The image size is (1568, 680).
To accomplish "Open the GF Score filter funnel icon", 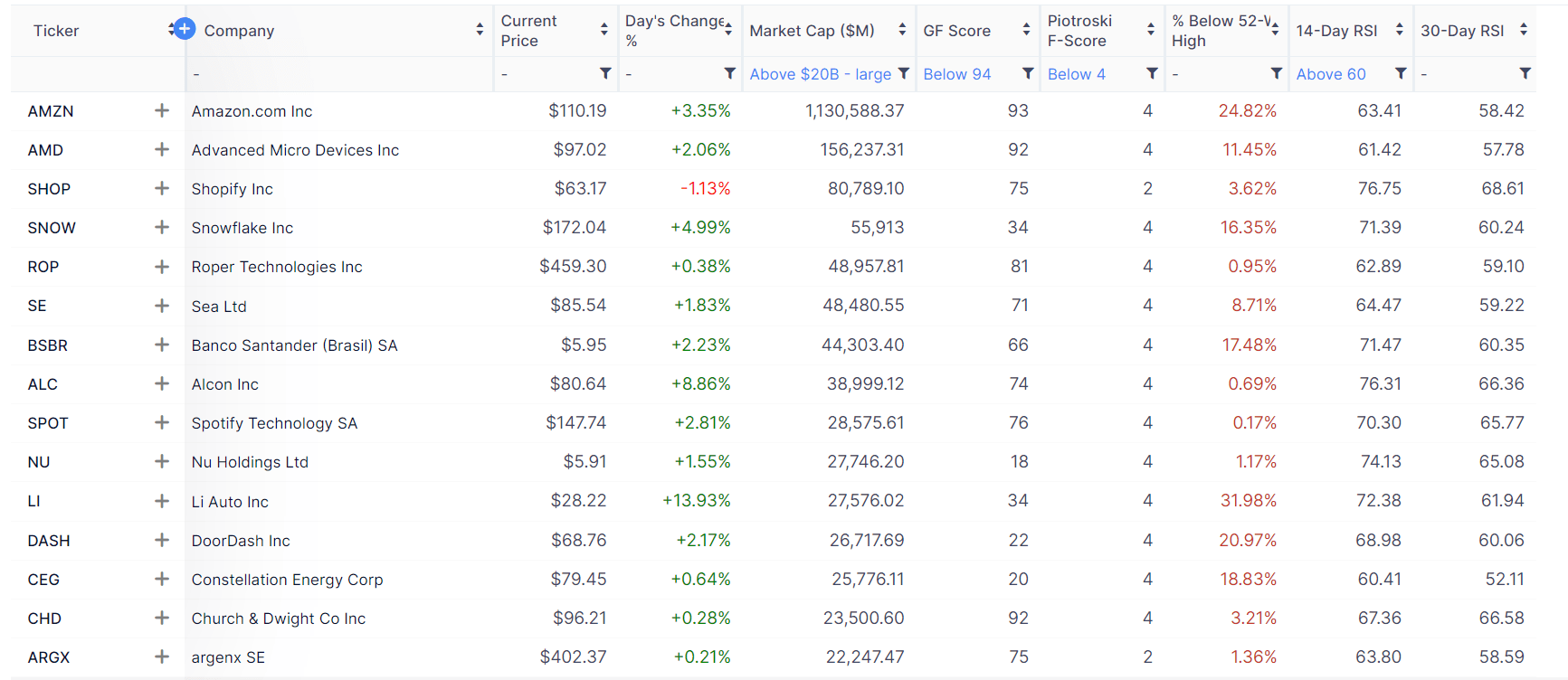I will [x=1028, y=73].
